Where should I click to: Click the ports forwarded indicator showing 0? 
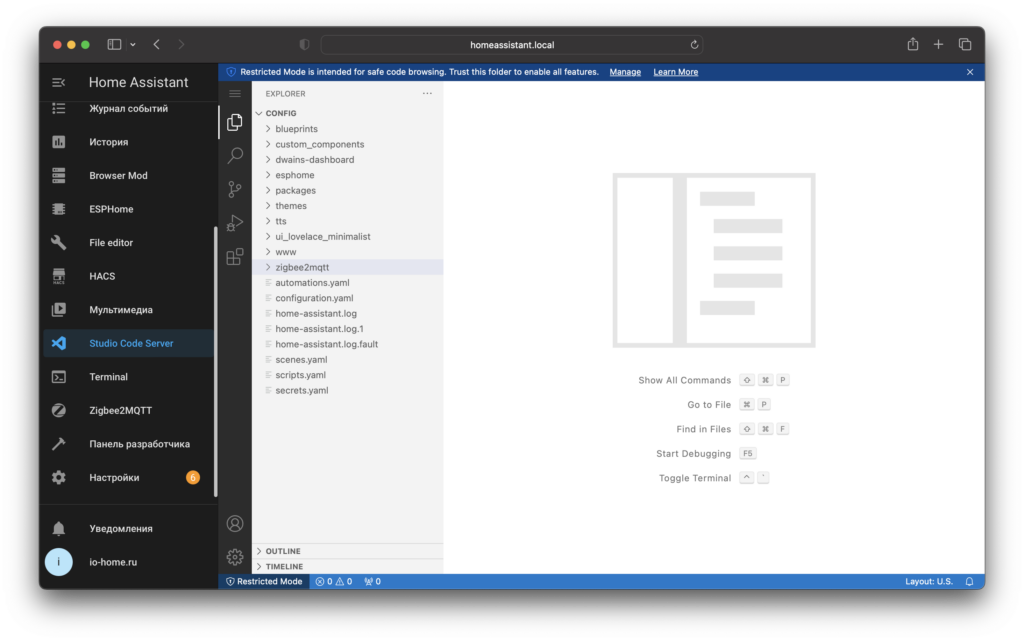pos(372,582)
